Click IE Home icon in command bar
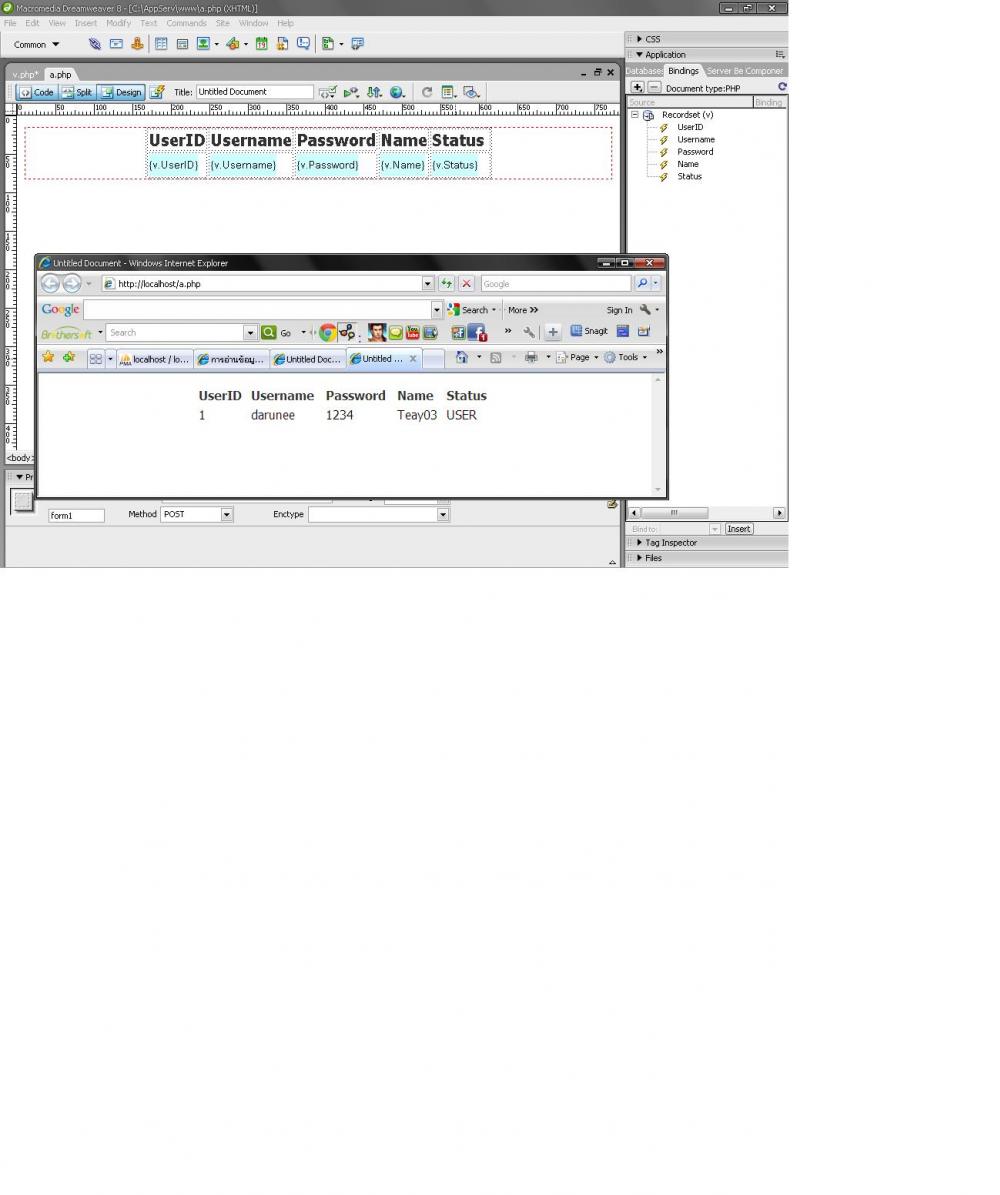 [x=462, y=357]
